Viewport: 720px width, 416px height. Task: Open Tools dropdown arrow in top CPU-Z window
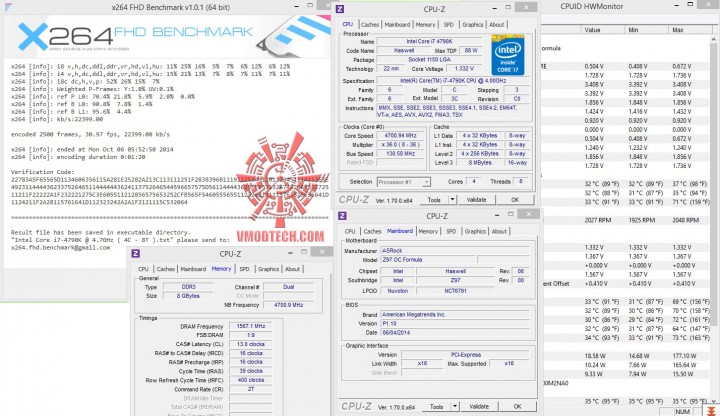[452, 200]
